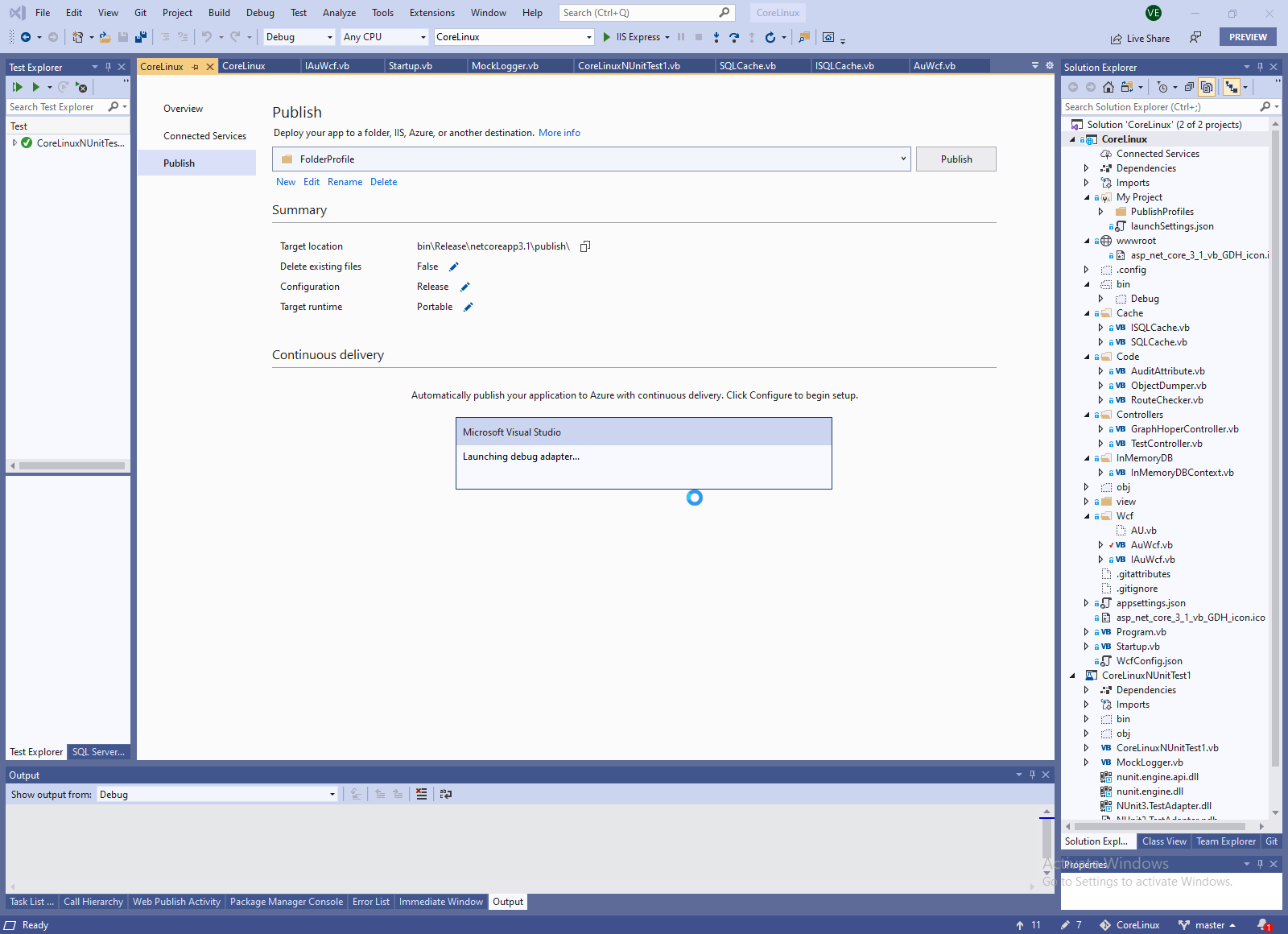Image resolution: width=1288 pixels, height=934 pixels.
Task: Toggle Show All Files in Solution Explorer
Action: click(1207, 87)
